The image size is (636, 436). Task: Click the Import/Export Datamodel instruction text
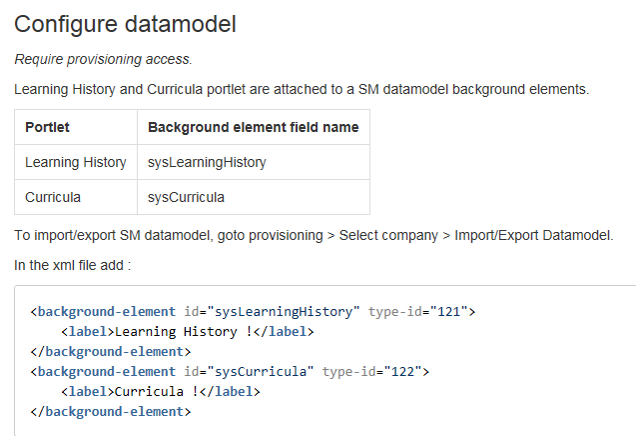[314, 235]
